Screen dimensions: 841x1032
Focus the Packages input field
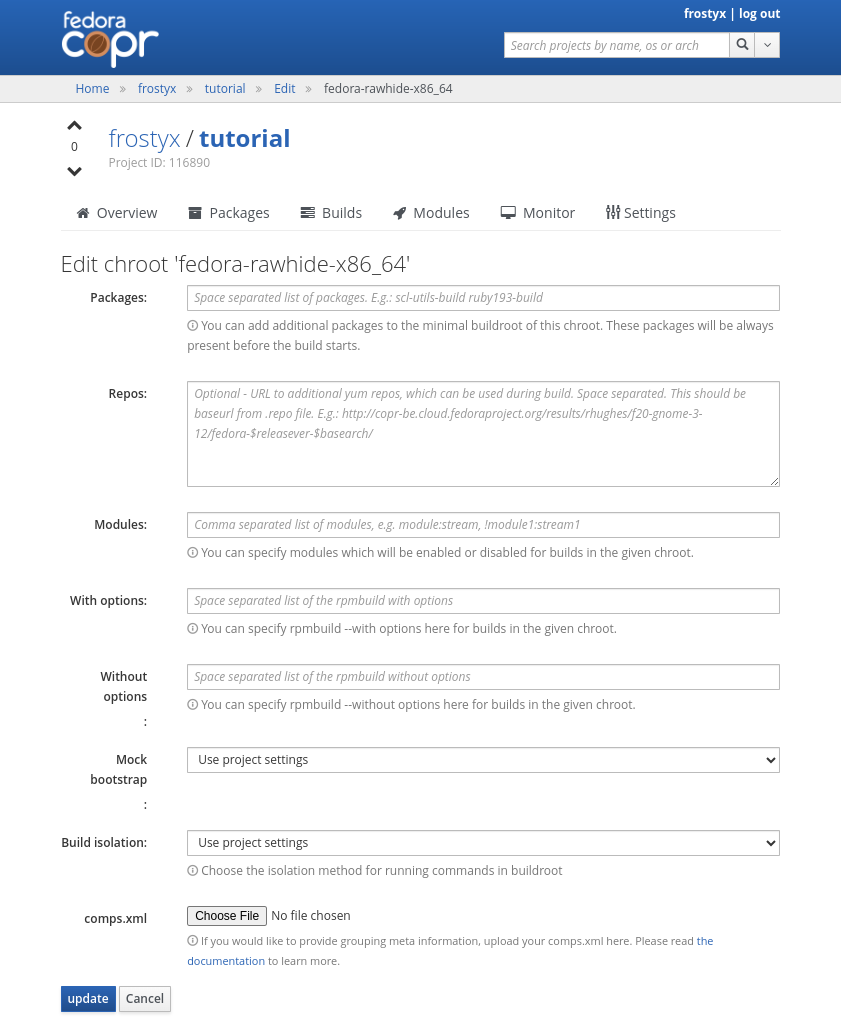tap(483, 298)
